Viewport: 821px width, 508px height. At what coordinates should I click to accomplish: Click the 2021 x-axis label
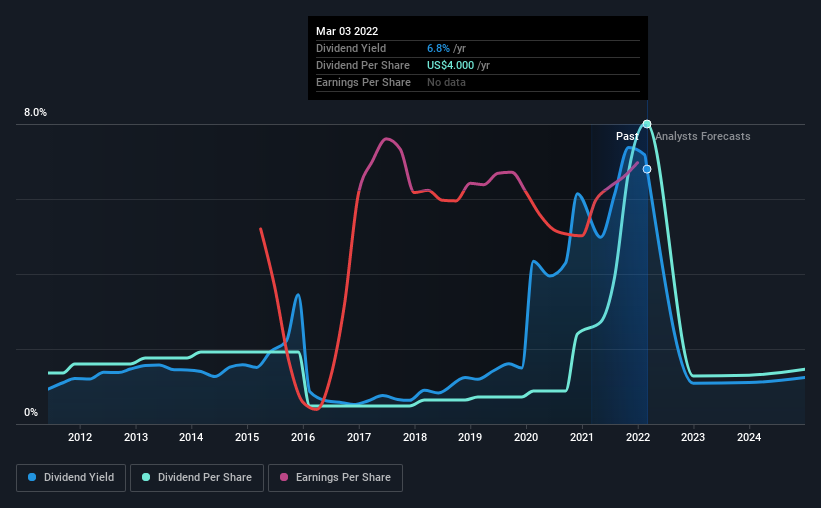click(x=582, y=437)
